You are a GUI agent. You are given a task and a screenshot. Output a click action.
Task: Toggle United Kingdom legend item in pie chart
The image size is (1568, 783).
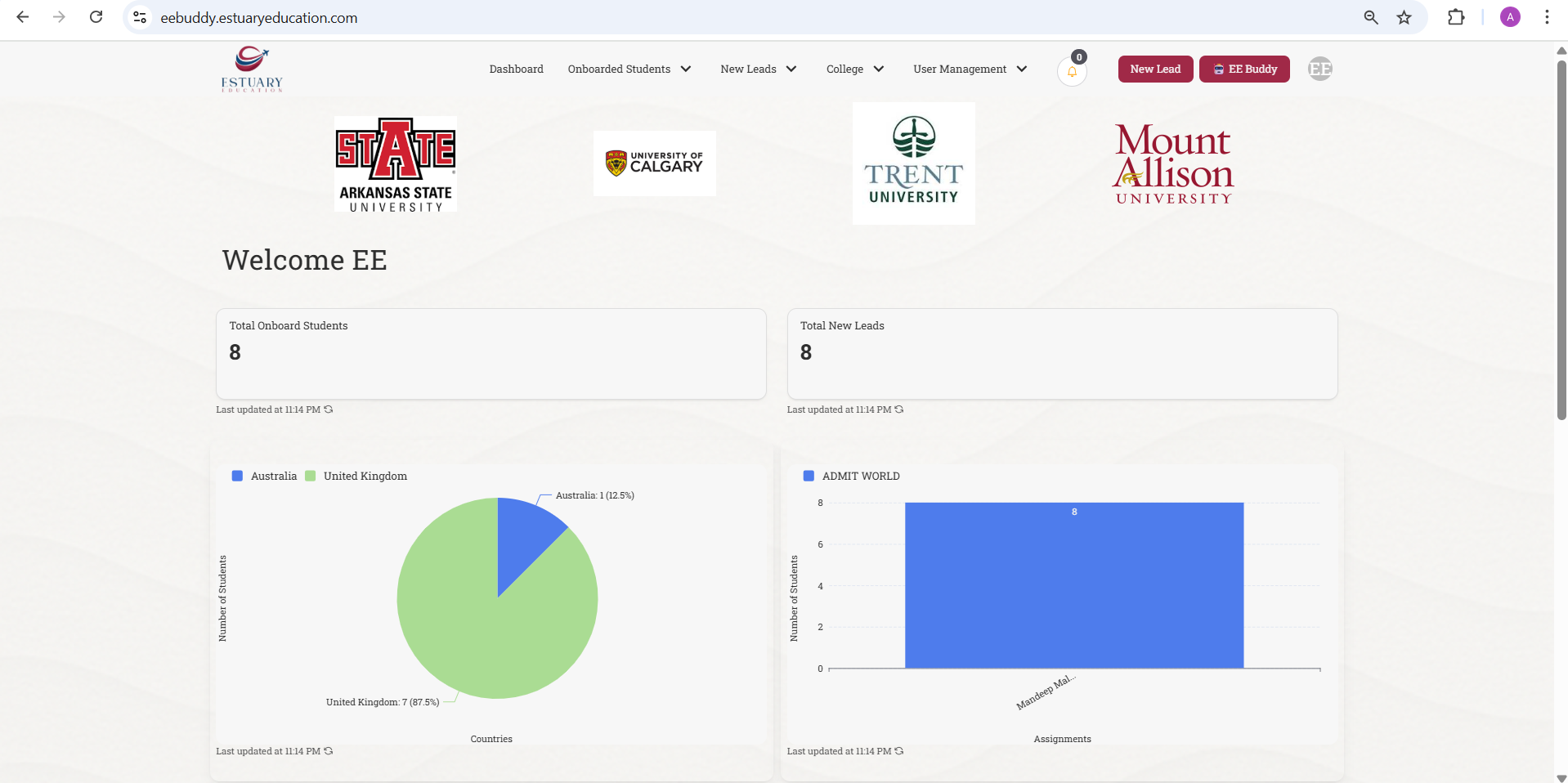pos(356,476)
